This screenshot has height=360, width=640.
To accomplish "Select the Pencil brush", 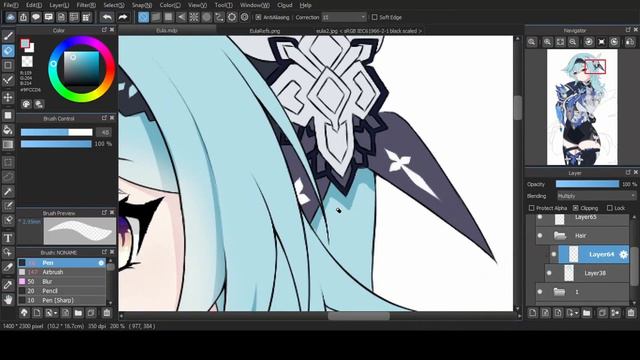I will click(x=61, y=291).
